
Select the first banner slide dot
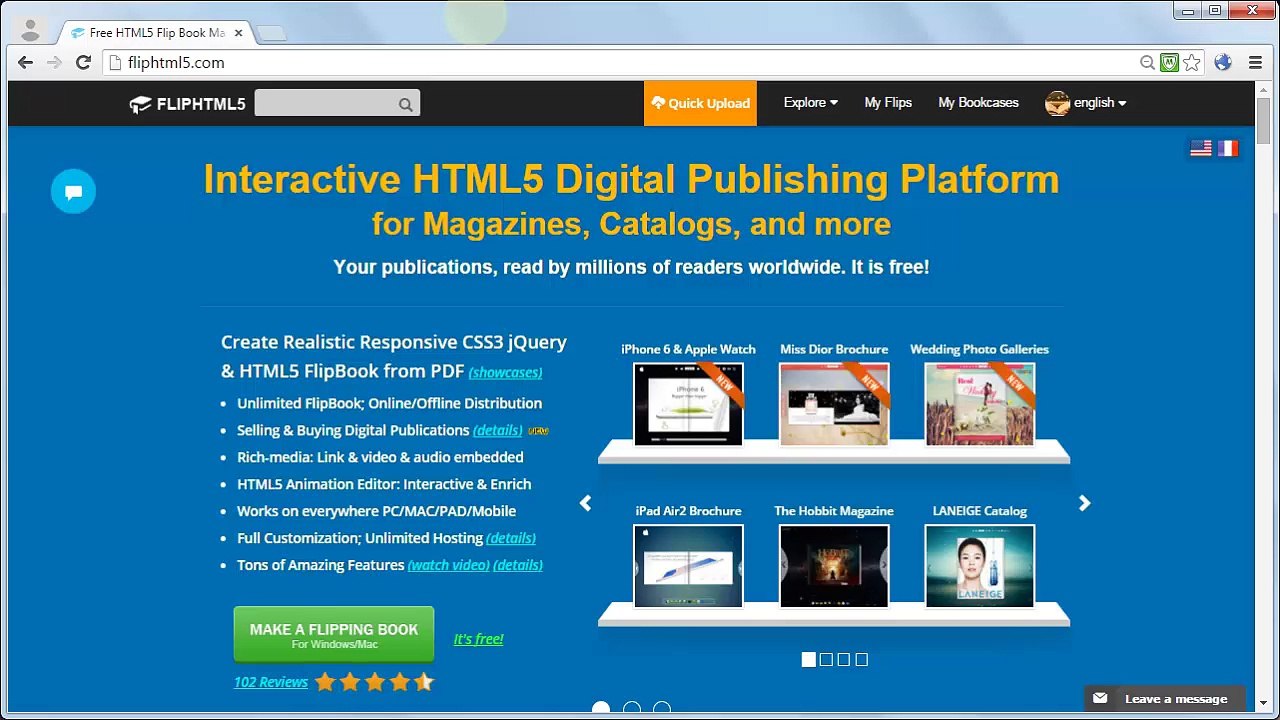(601, 709)
